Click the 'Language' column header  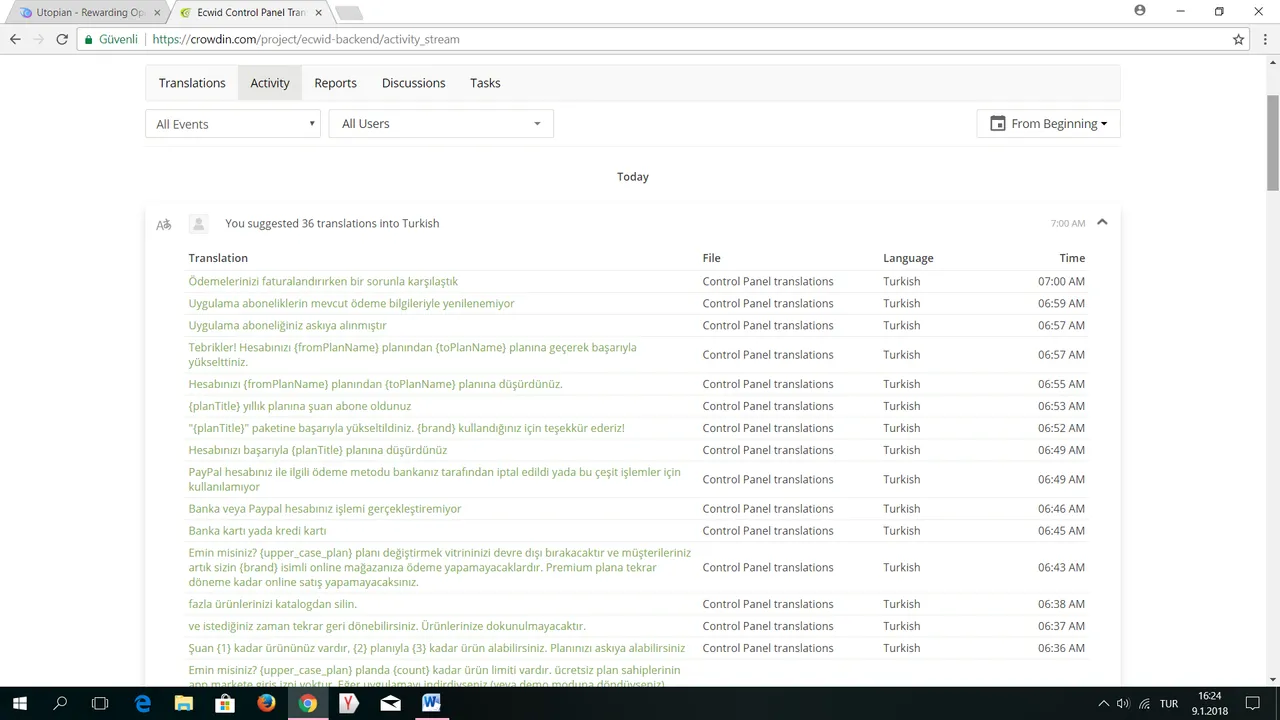908,258
